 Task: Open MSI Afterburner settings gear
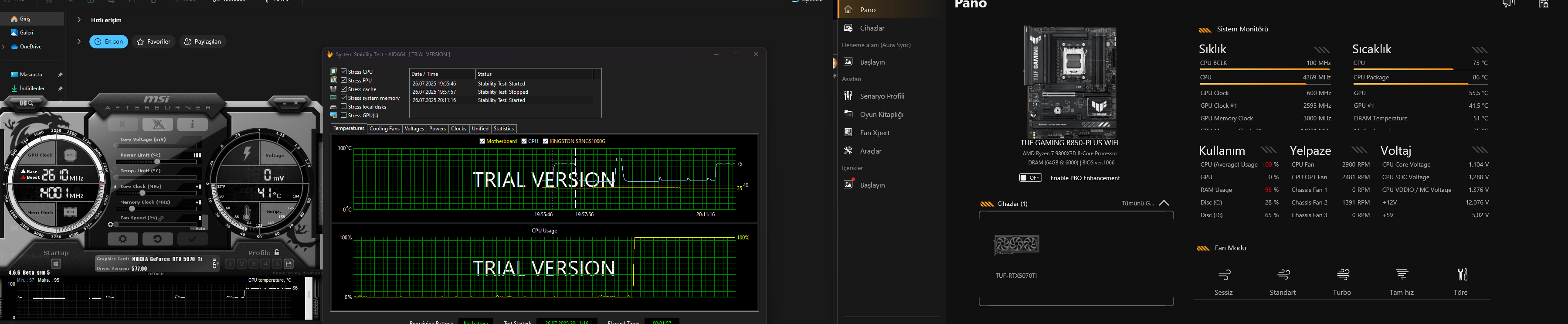pos(122,239)
